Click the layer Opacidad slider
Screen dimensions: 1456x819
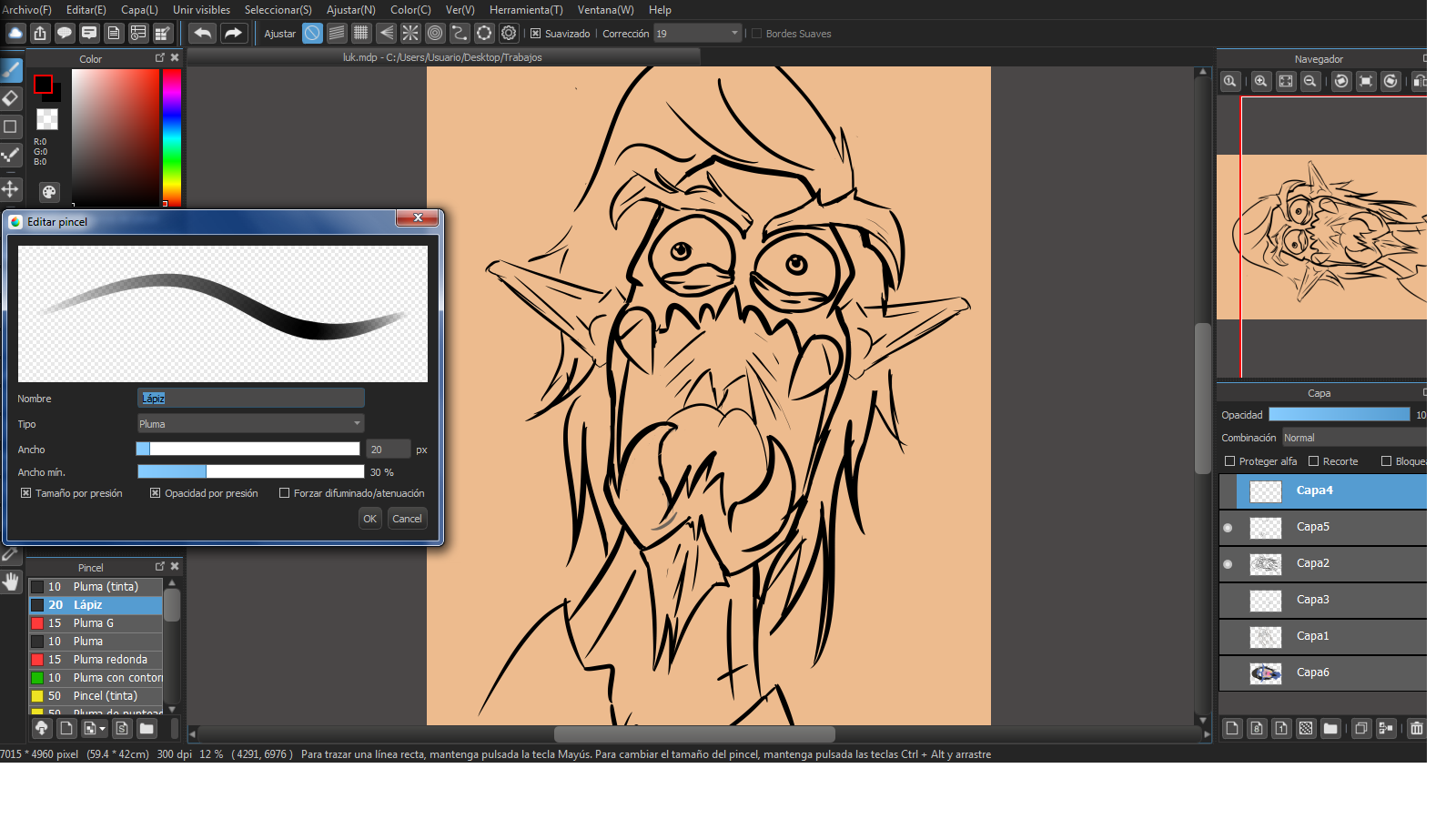1339,414
